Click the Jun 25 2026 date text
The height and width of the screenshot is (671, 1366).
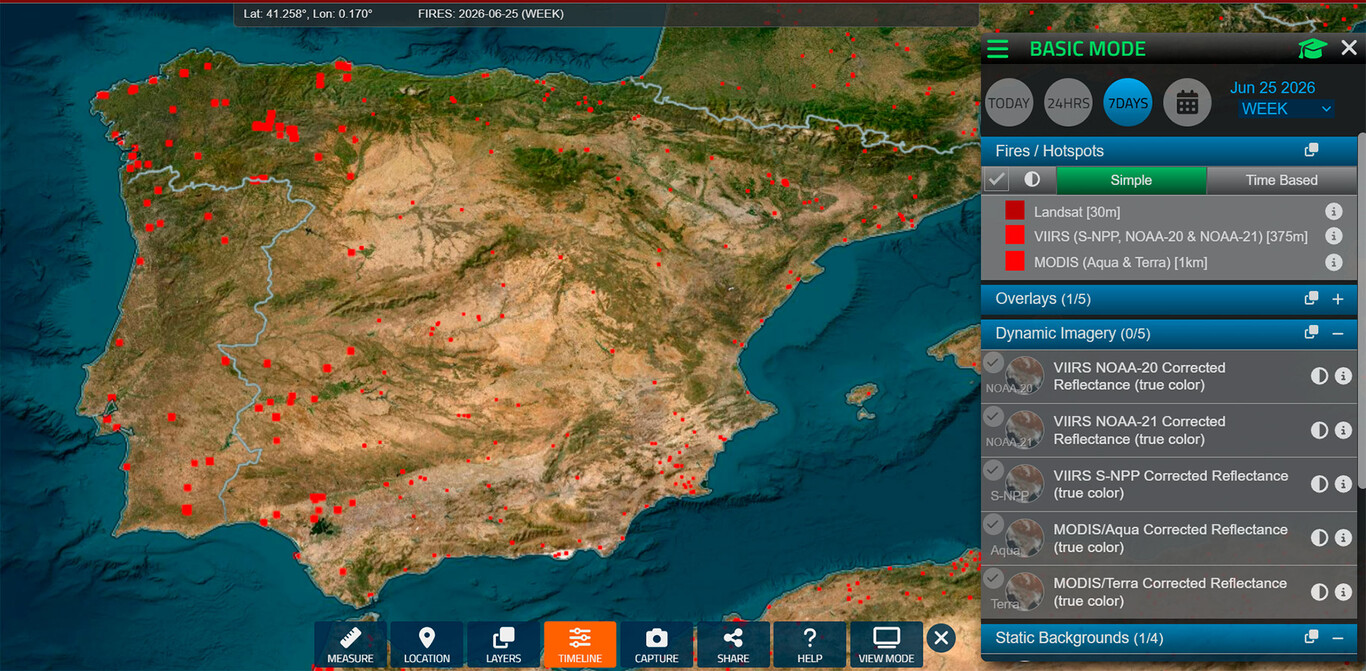click(x=1272, y=88)
